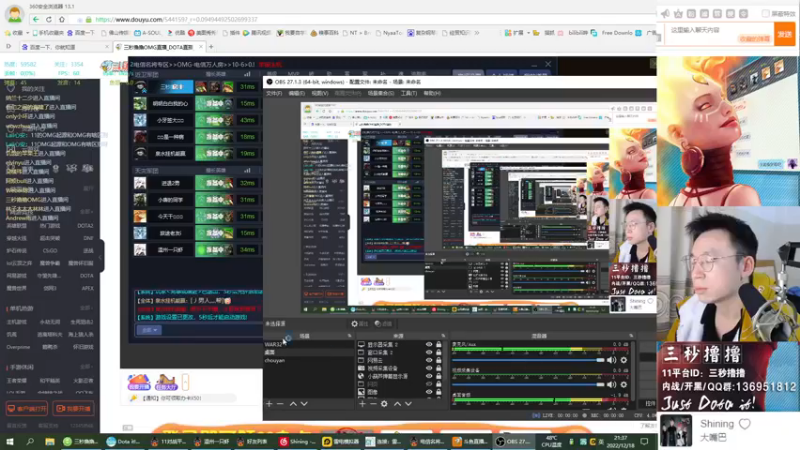Open a new browser tab
Image resolution: width=800 pixels, height=450 pixels.
click(x=211, y=47)
